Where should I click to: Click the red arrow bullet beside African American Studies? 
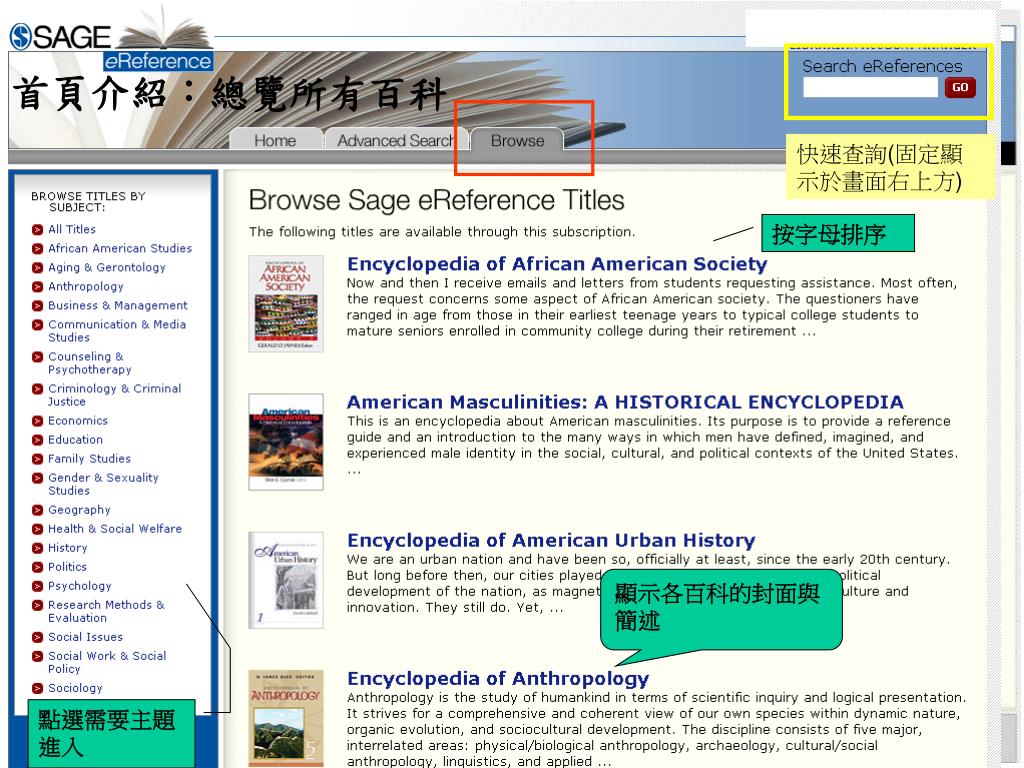[37, 248]
